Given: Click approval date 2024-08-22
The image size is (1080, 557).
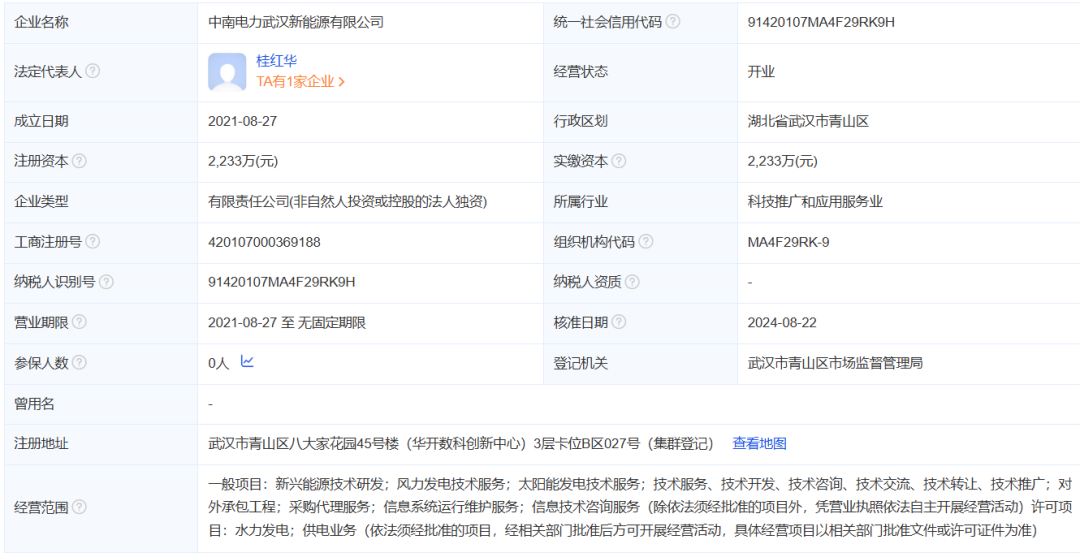Looking at the screenshot, I should pos(782,322).
